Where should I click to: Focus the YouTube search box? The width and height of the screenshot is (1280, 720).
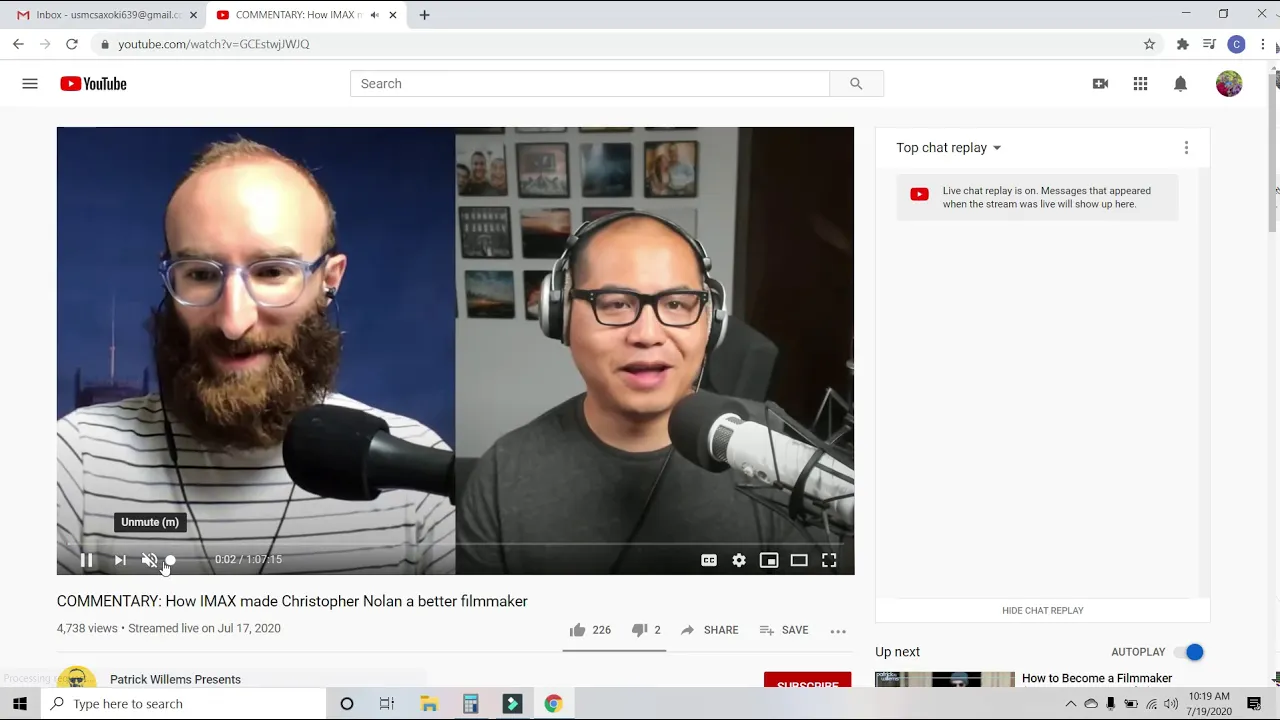click(590, 84)
